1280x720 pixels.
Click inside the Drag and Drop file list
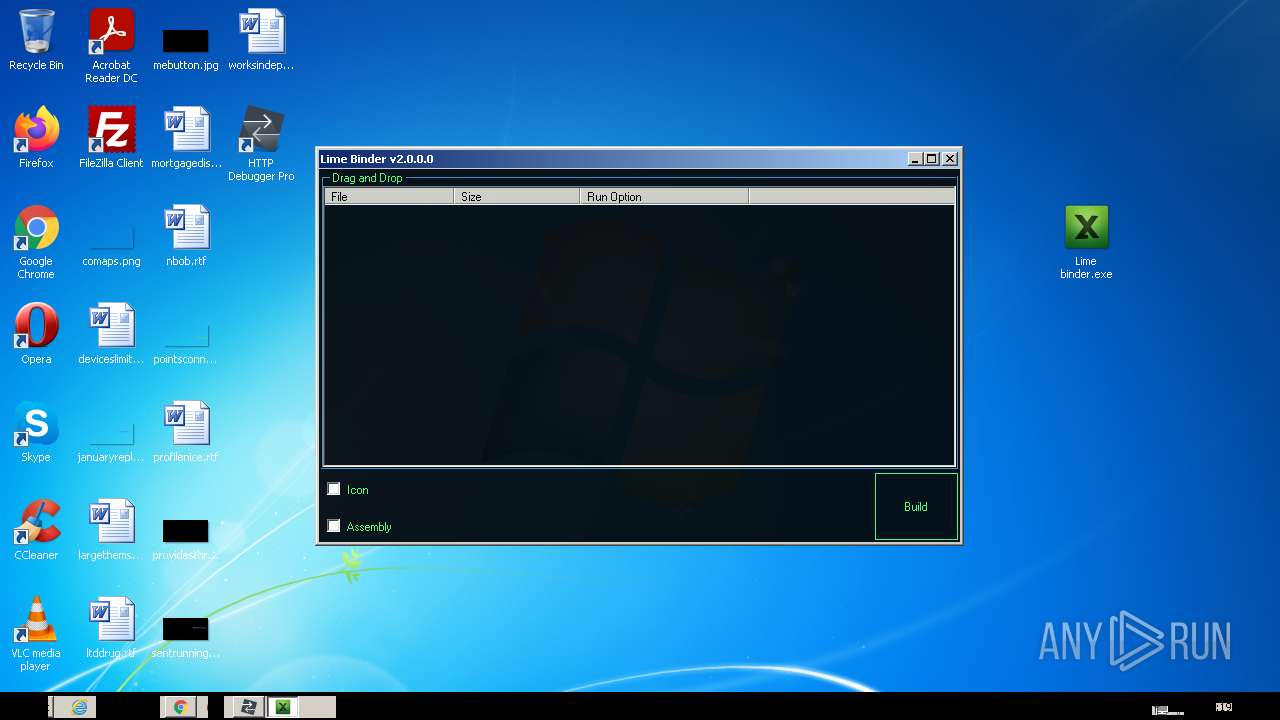(x=639, y=334)
